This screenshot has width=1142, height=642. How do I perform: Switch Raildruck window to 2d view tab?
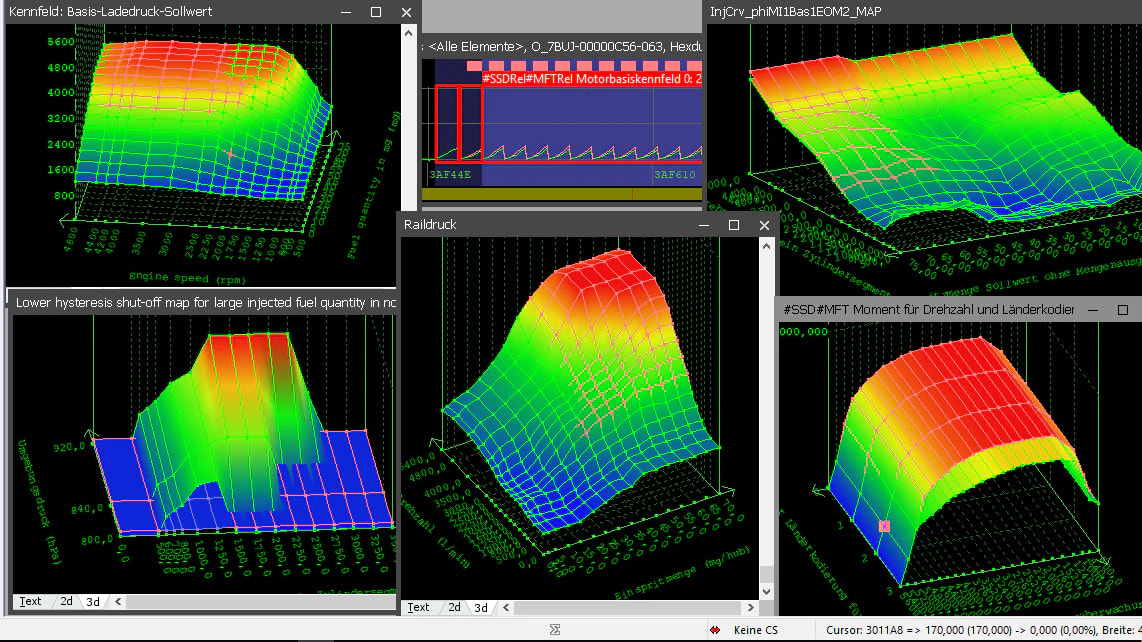pyautogui.click(x=454, y=607)
